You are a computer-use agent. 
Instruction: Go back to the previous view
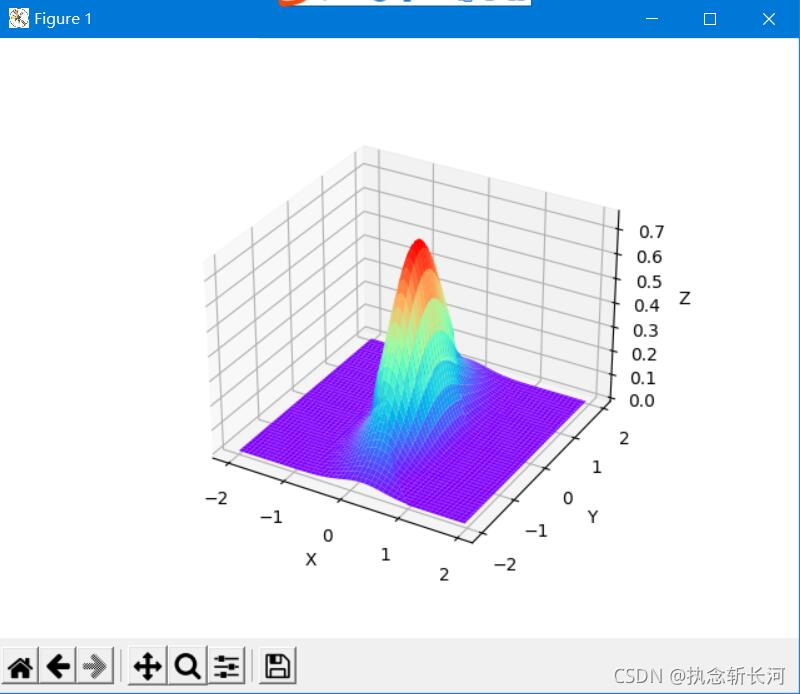coord(59,666)
